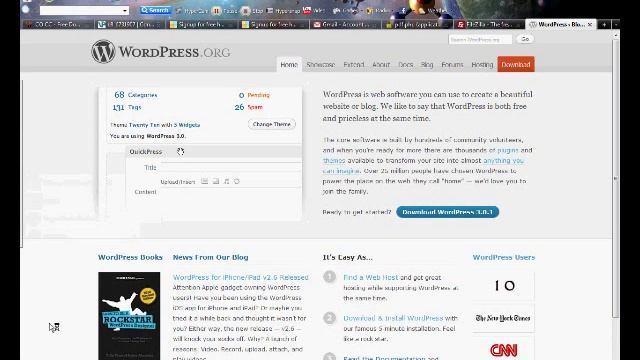Open the Hosting navigation item
Viewport: 640px width, 360px height.
click(482, 64)
